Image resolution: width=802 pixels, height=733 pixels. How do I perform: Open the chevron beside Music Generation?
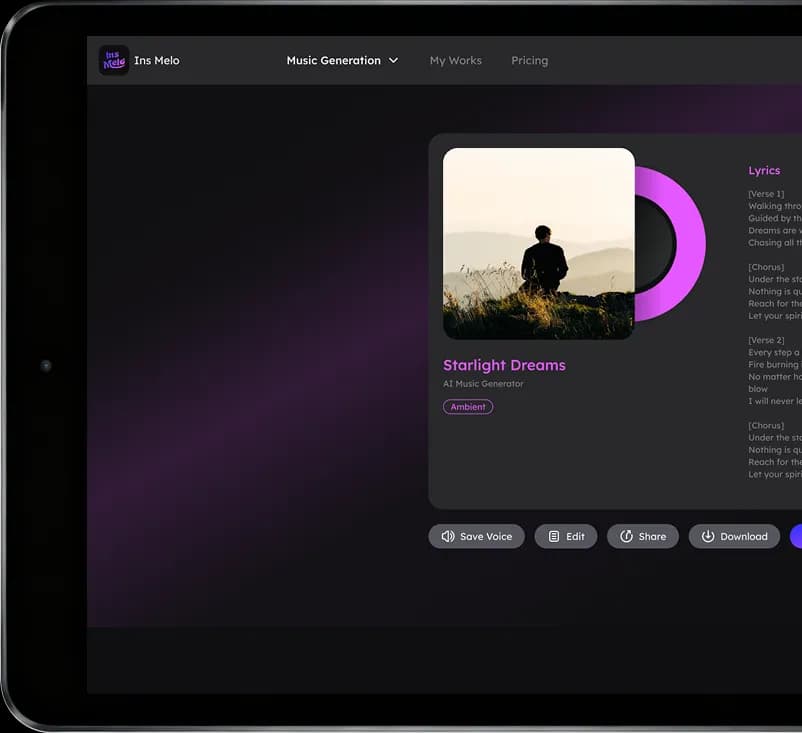coord(394,61)
